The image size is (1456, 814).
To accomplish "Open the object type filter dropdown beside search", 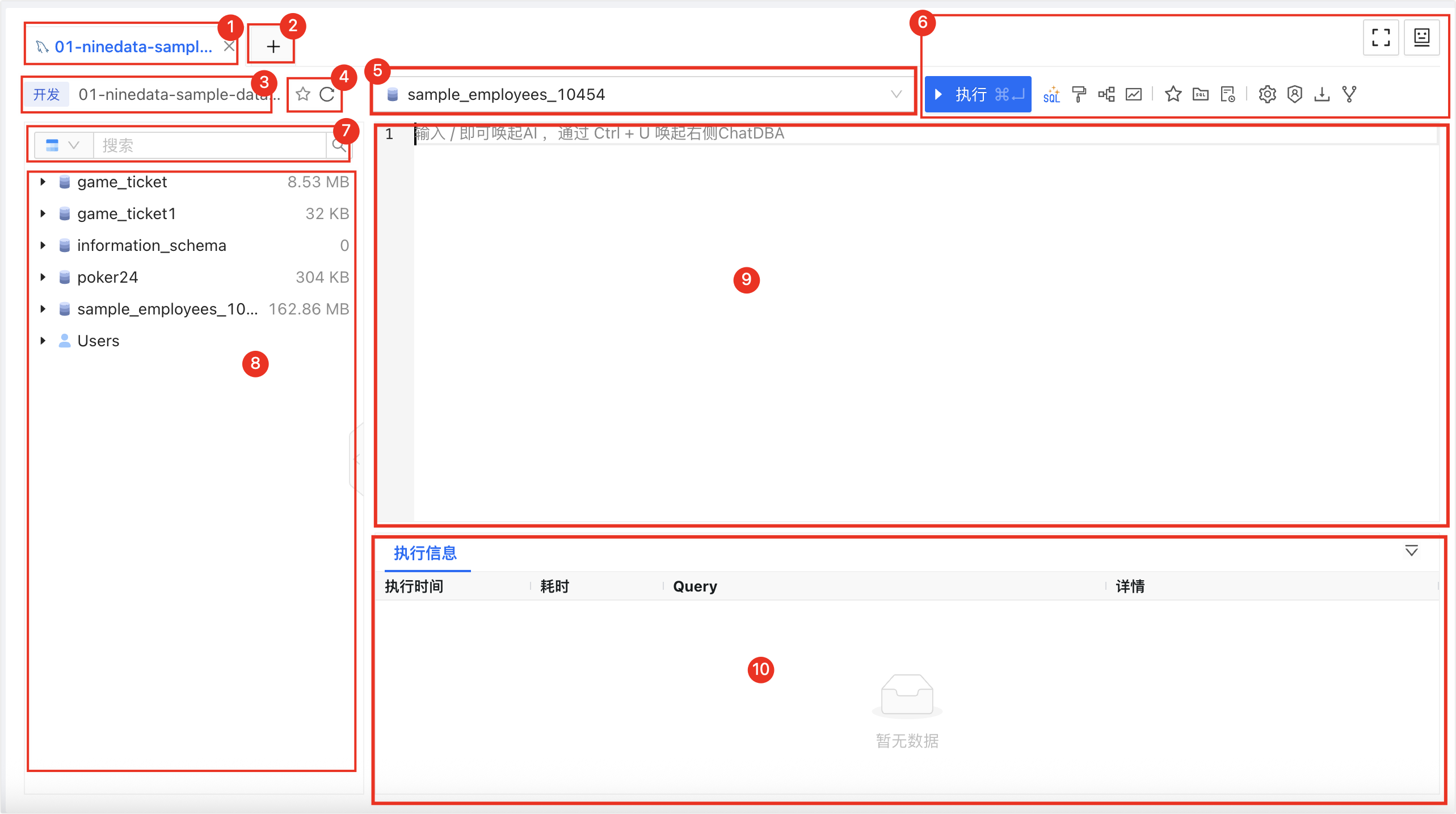I will [62, 145].
